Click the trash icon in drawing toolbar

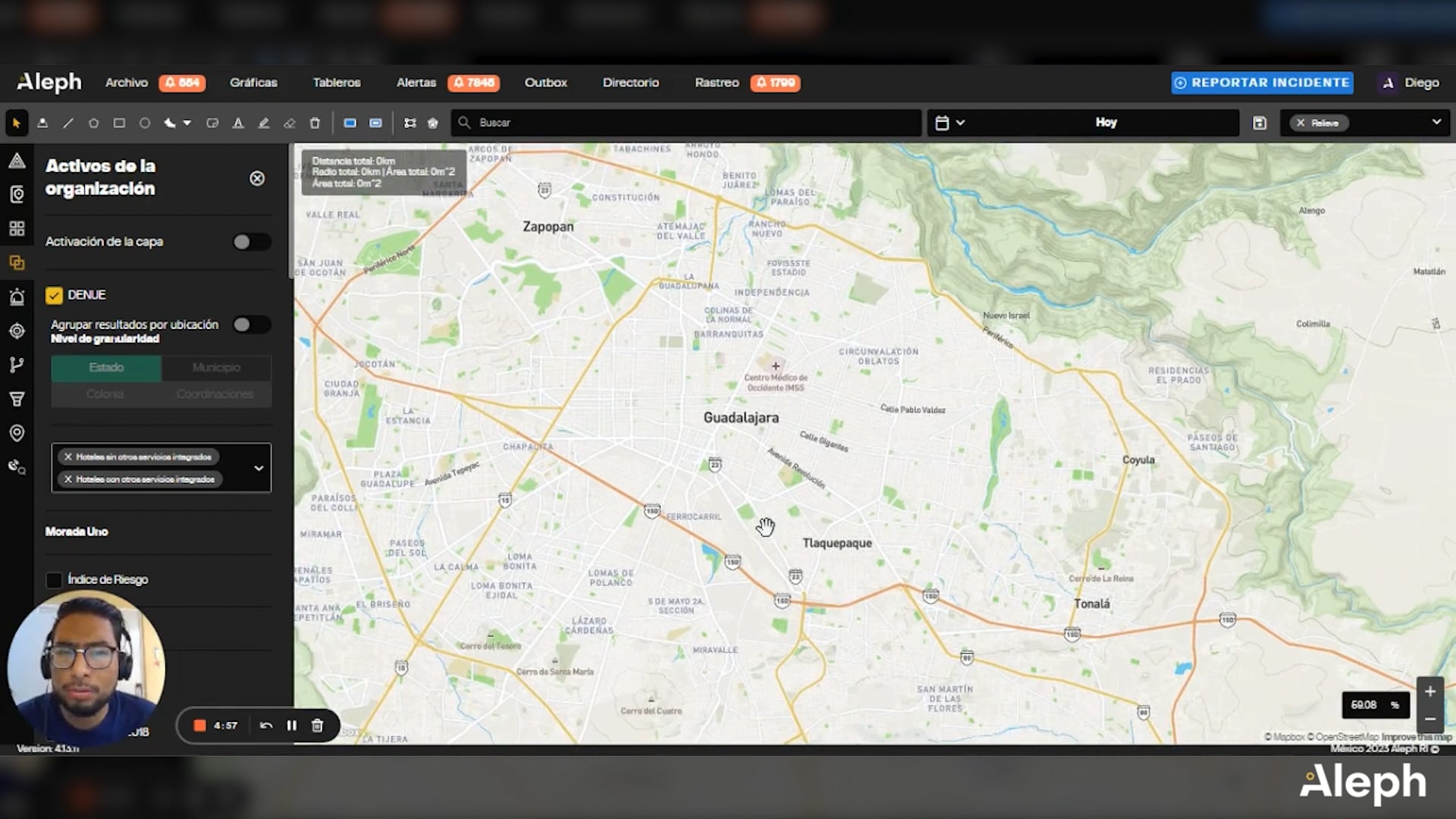(315, 123)
